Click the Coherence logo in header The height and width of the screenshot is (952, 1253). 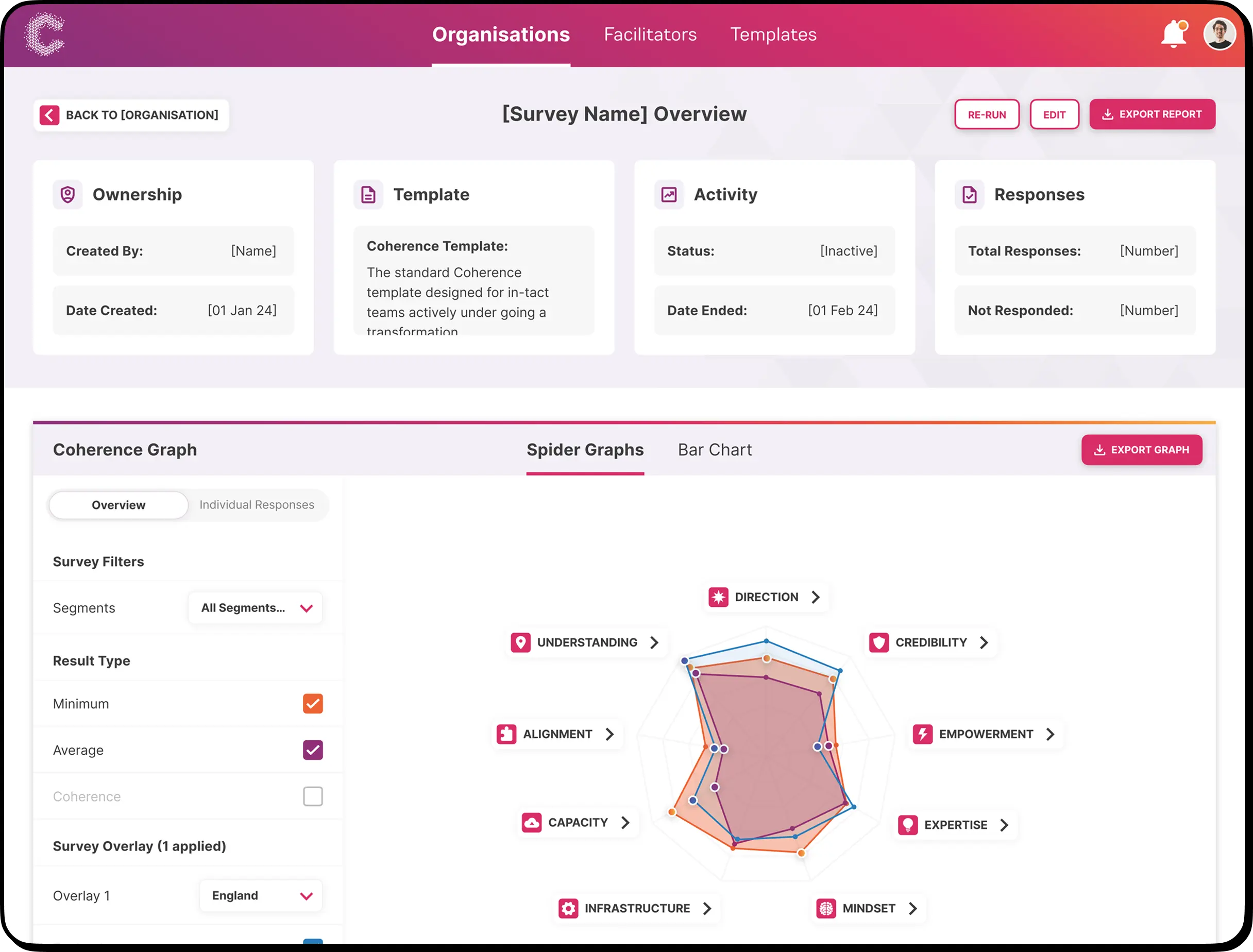(45, 34)
